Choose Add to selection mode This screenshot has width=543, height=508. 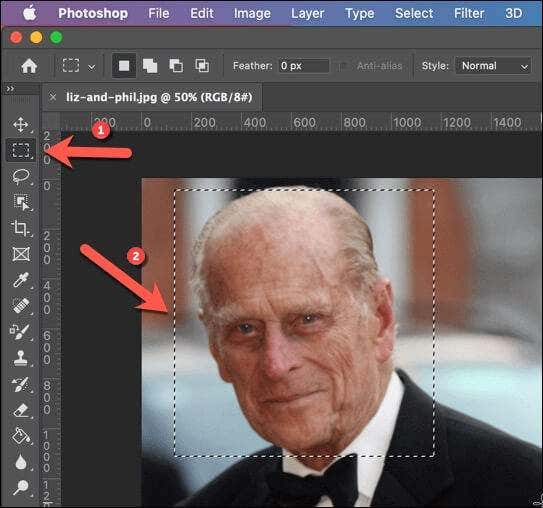click(150, 66)
